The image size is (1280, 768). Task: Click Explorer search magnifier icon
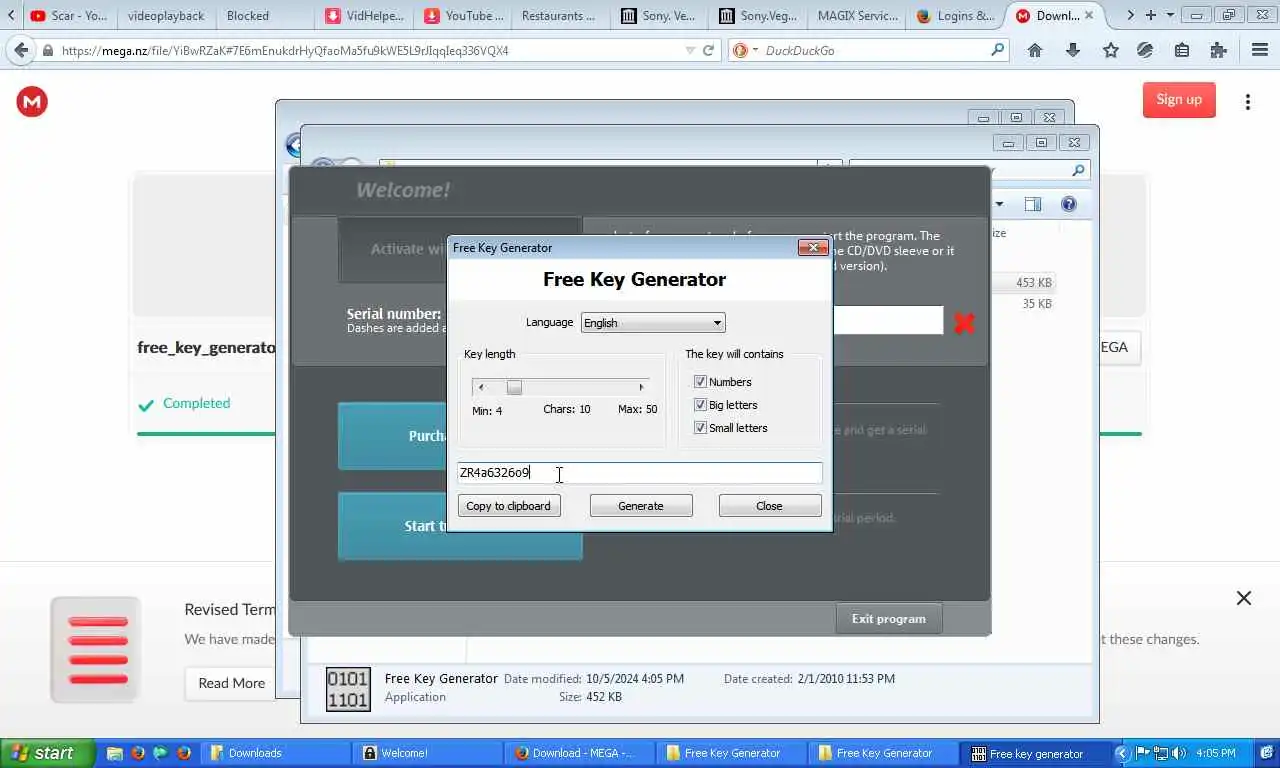1078,170
